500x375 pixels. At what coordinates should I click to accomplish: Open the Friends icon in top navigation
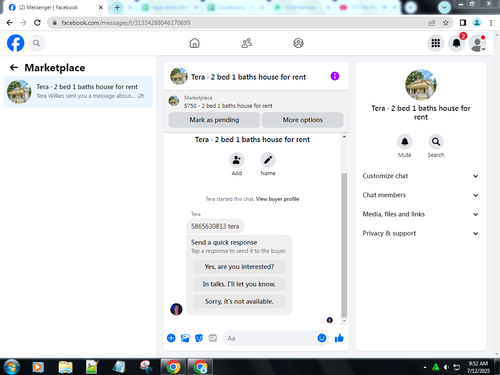(247, 43)
